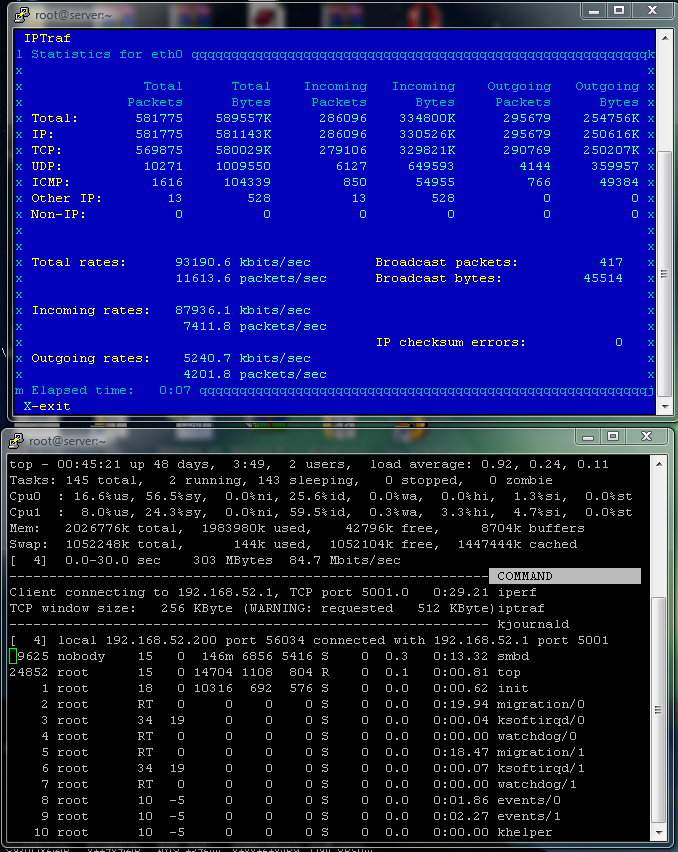Close the IPTraf terminal window
The height and width of the screenshot is (852, 678).
click(652, 11)
